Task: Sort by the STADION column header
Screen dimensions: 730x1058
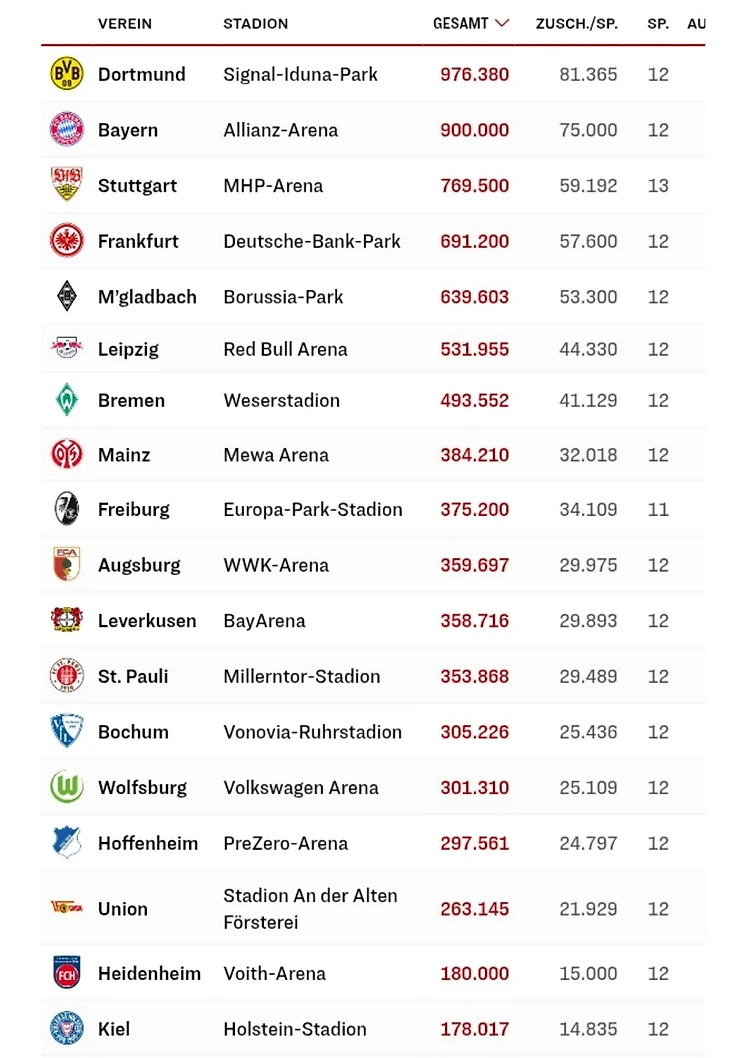Action: [255, 23]
